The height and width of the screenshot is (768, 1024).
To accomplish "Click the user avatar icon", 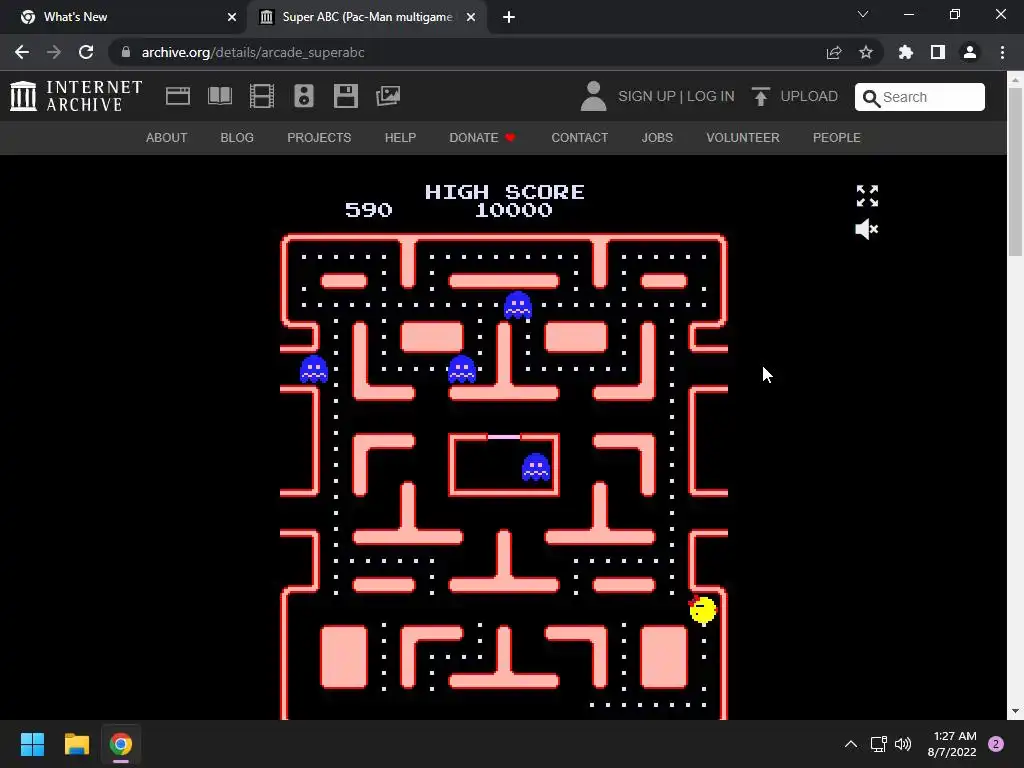I will 593,96.
